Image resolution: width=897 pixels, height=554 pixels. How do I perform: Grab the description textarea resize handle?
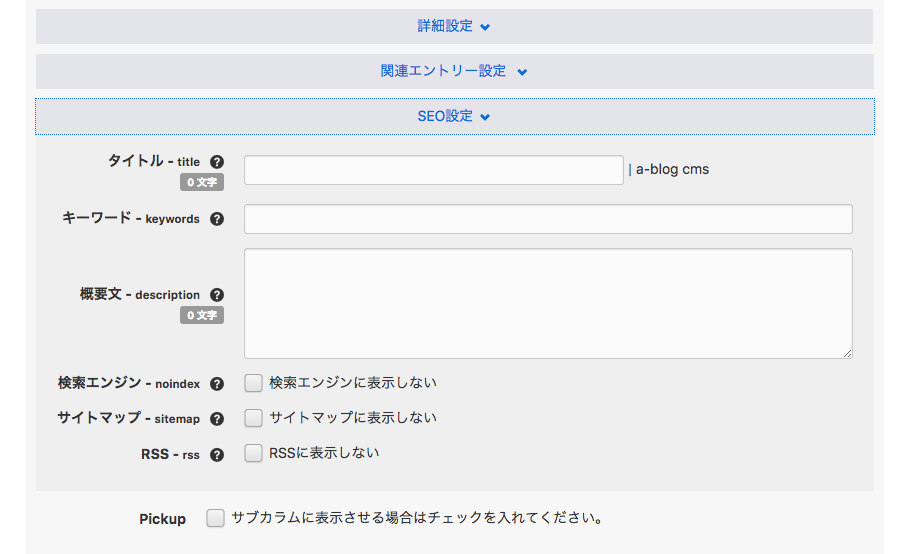click(848, 353)
